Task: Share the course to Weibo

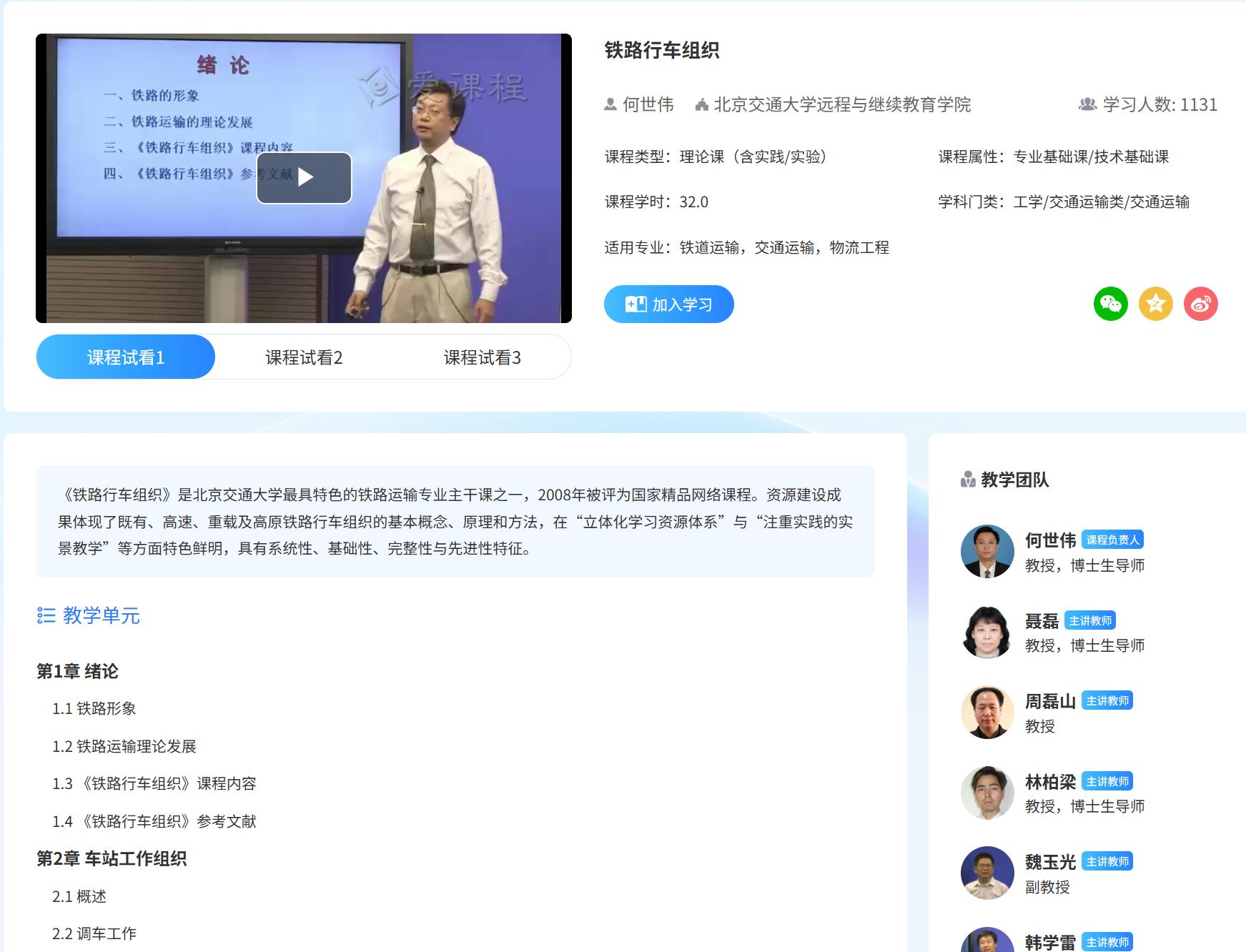Action: (x=1200, y=304)
